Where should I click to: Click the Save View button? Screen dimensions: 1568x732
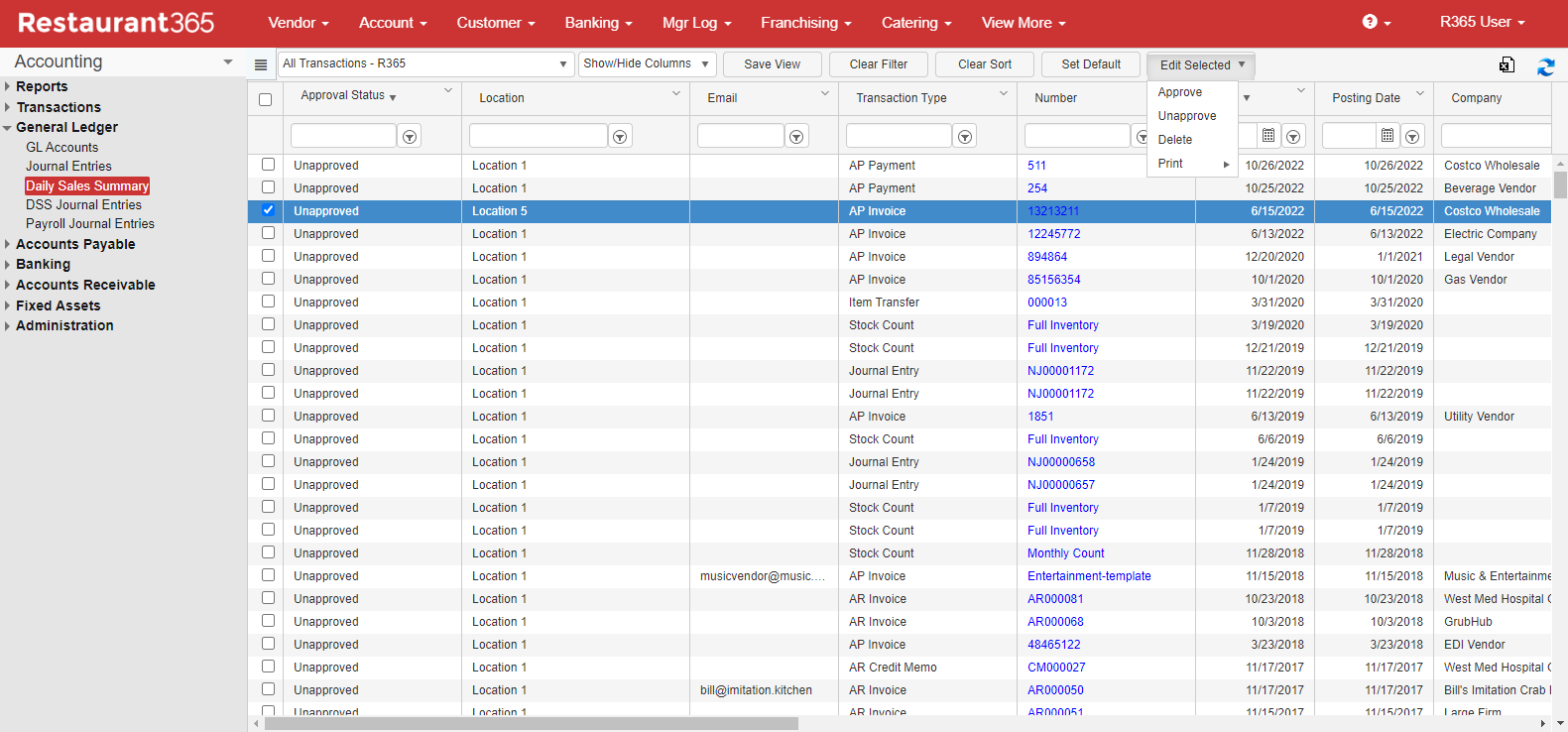point(773,64)
